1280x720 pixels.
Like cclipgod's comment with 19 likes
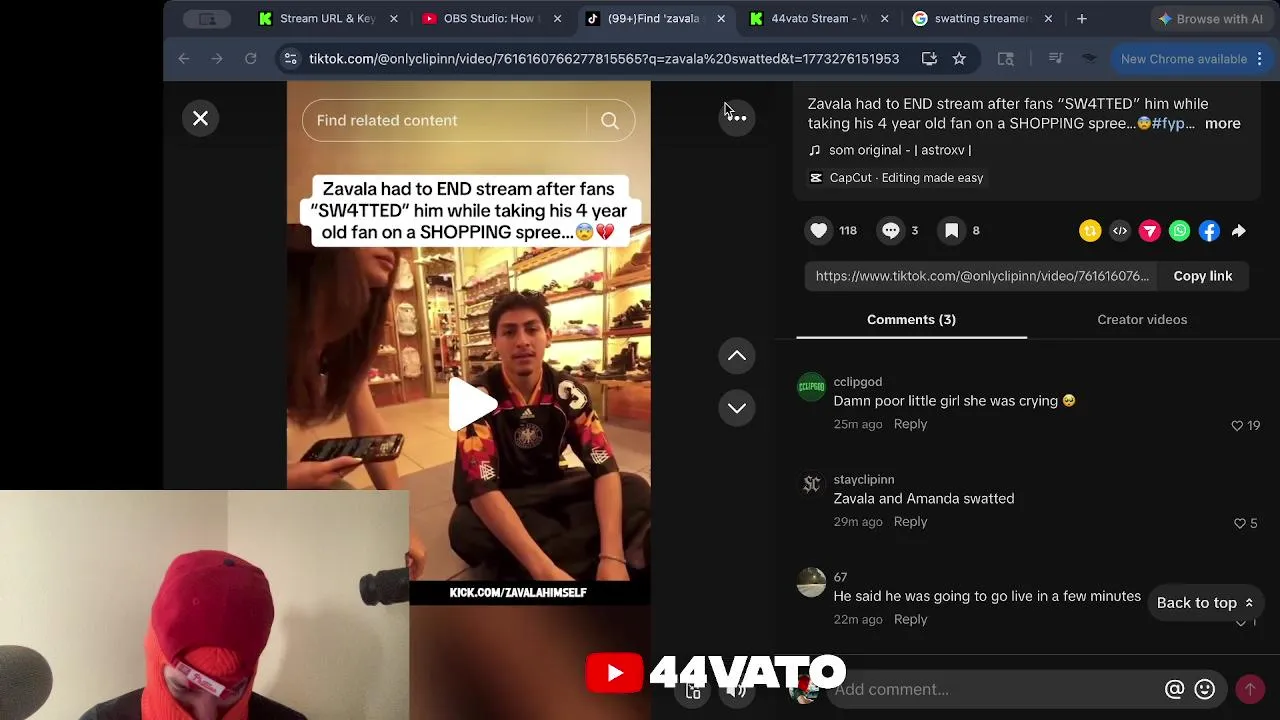(1237, 426)
